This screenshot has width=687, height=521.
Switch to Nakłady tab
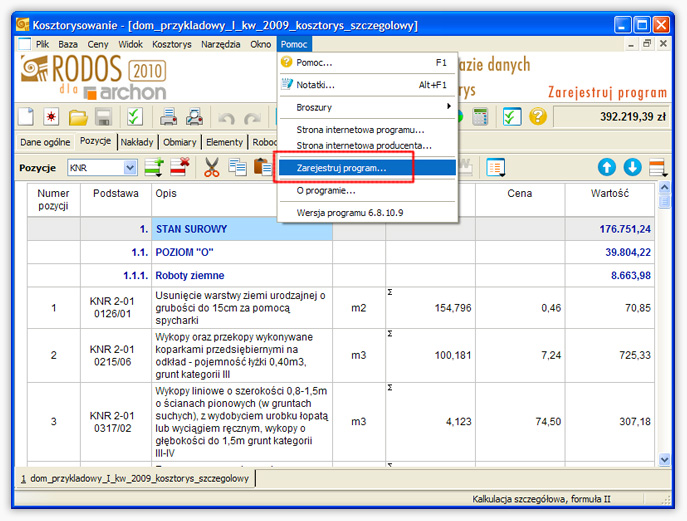pos(137,142)
